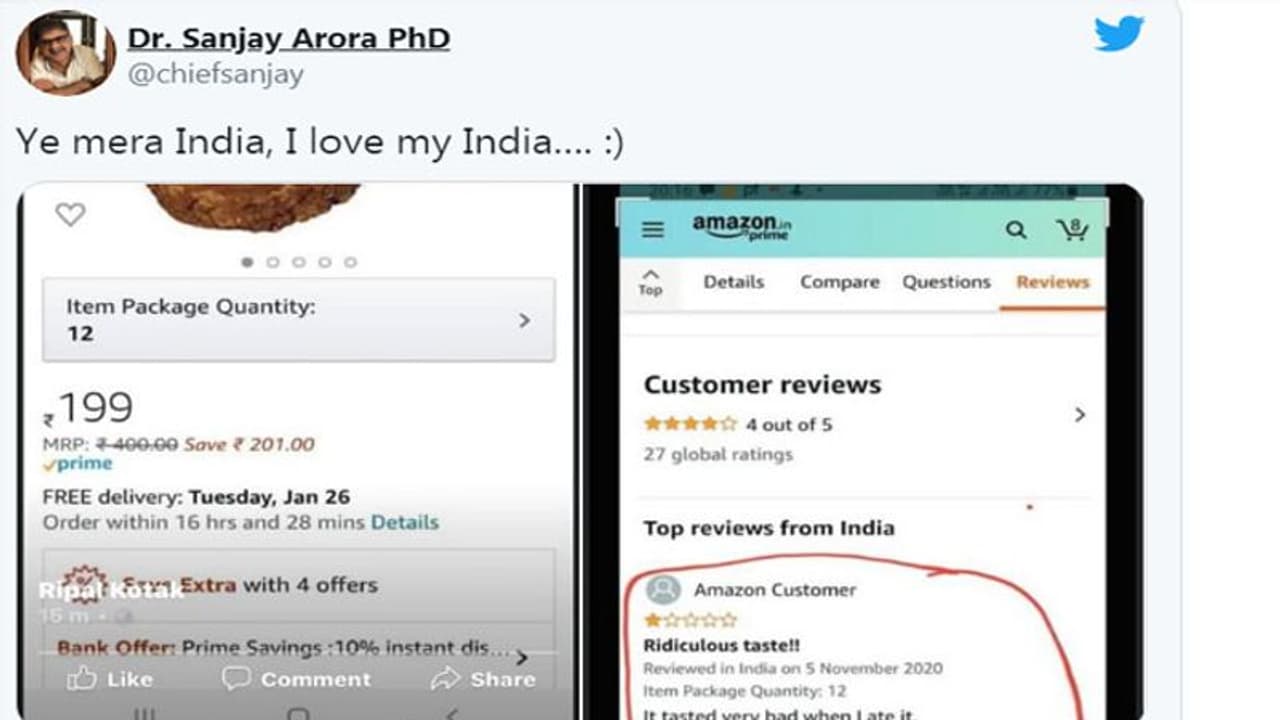
Task: Expand Item Package Quantity selector
Action: 299,320
